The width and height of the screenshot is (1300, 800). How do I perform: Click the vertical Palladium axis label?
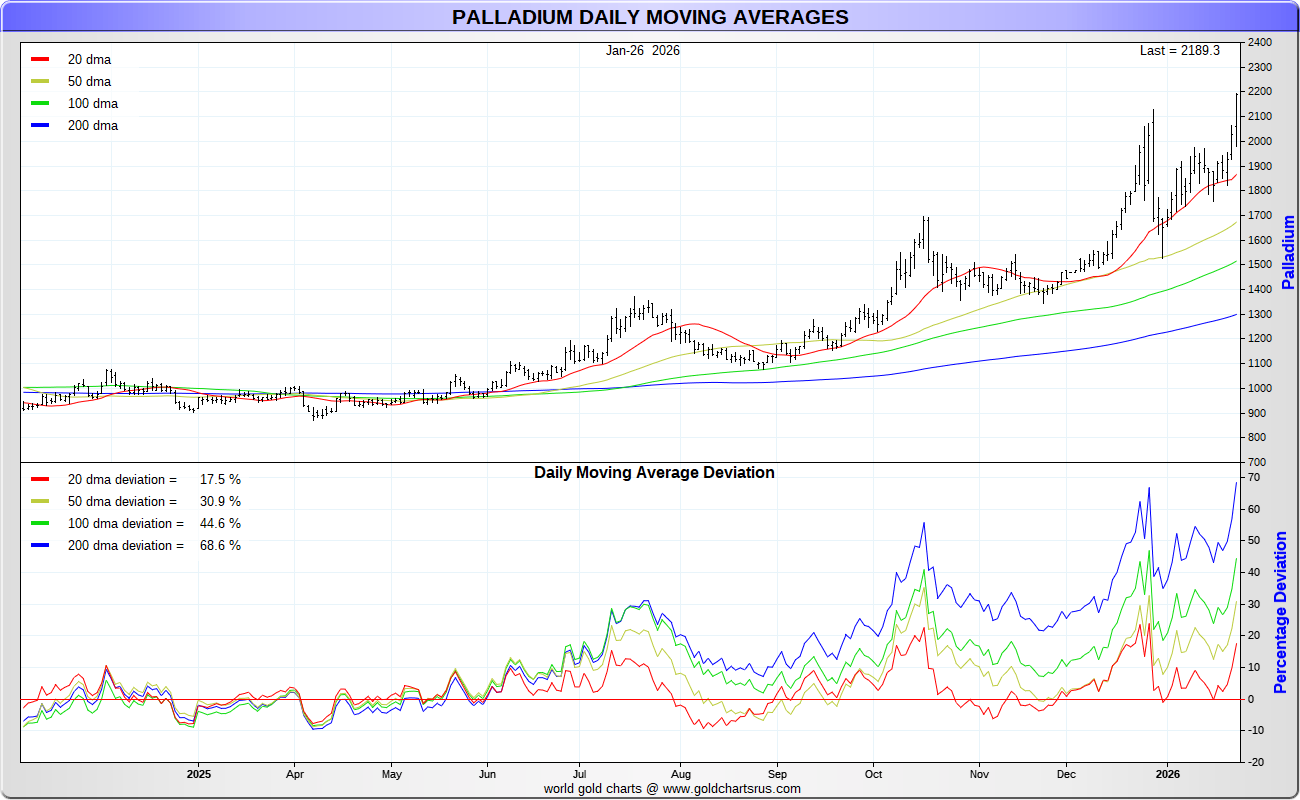[1288, 252]
